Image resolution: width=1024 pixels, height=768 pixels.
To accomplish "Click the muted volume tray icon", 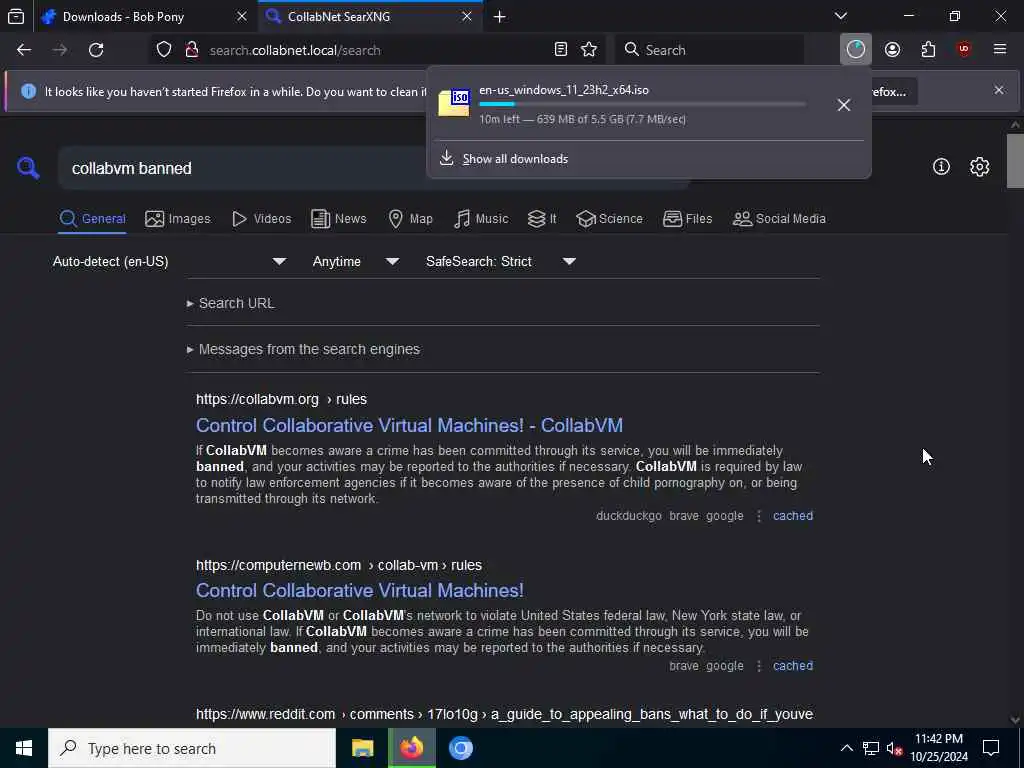I will click(x=894, y=748).
